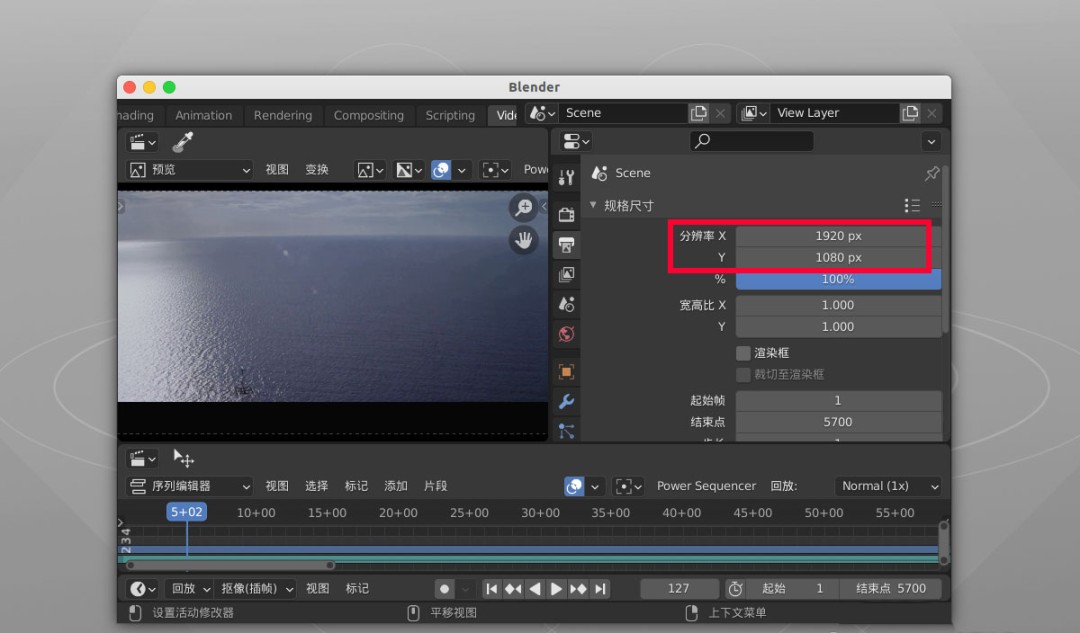This screenshot has height=633, width=1080.
Task: Open the Object properties orange square tab
Action: (566, 372)
